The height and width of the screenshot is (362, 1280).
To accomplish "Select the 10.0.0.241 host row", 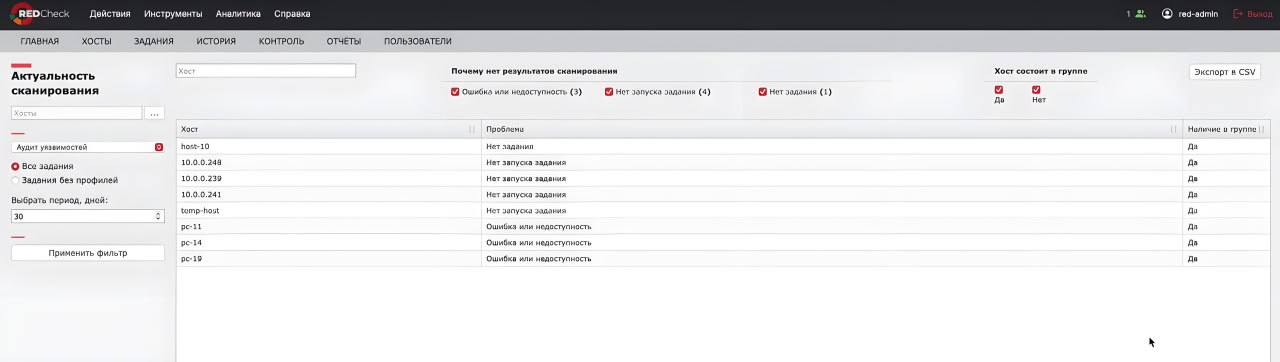I will tap(724, 194).
